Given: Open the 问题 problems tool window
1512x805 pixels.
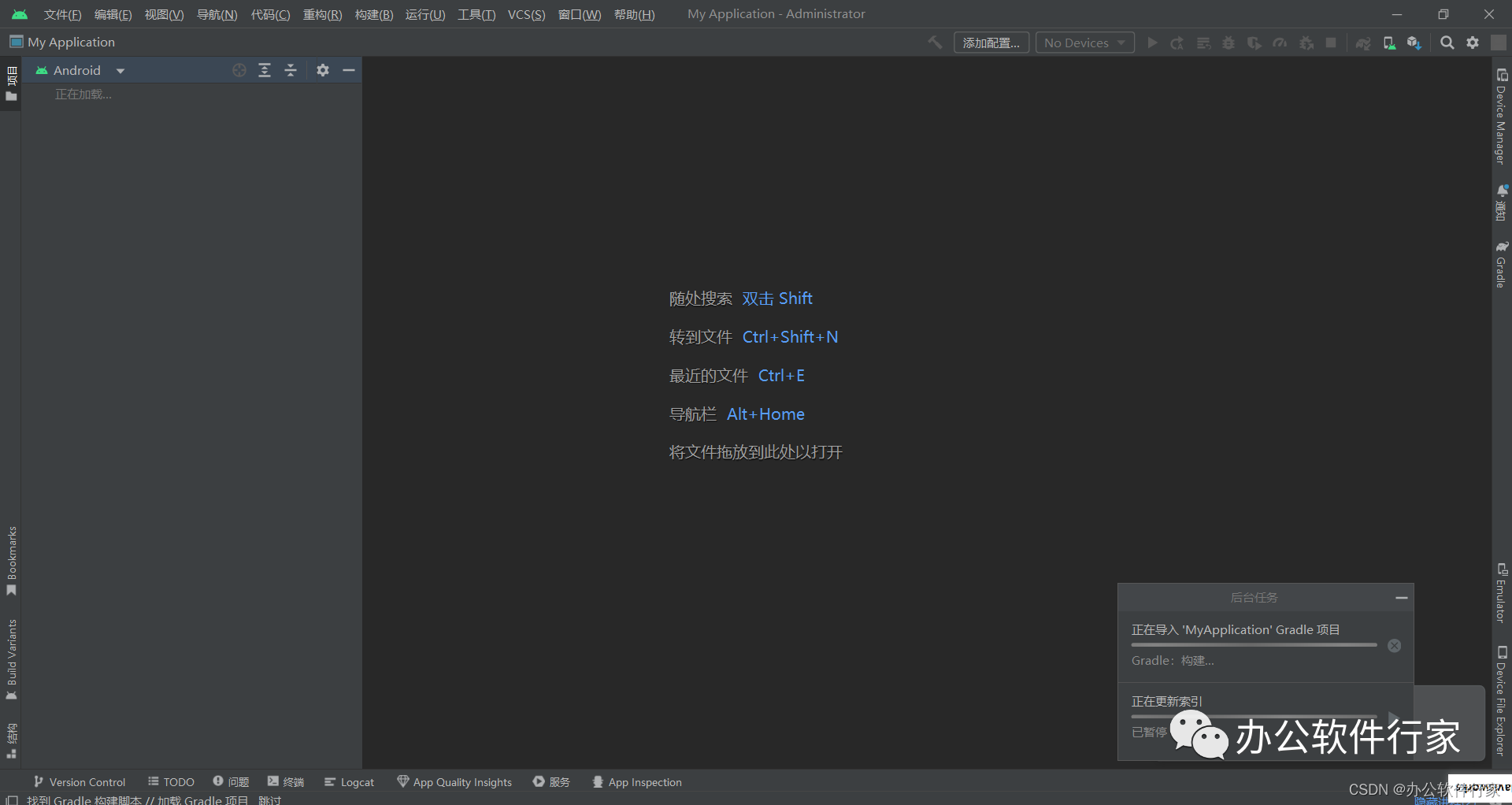Looking at the screenshot, I should (x=231, y=782).
